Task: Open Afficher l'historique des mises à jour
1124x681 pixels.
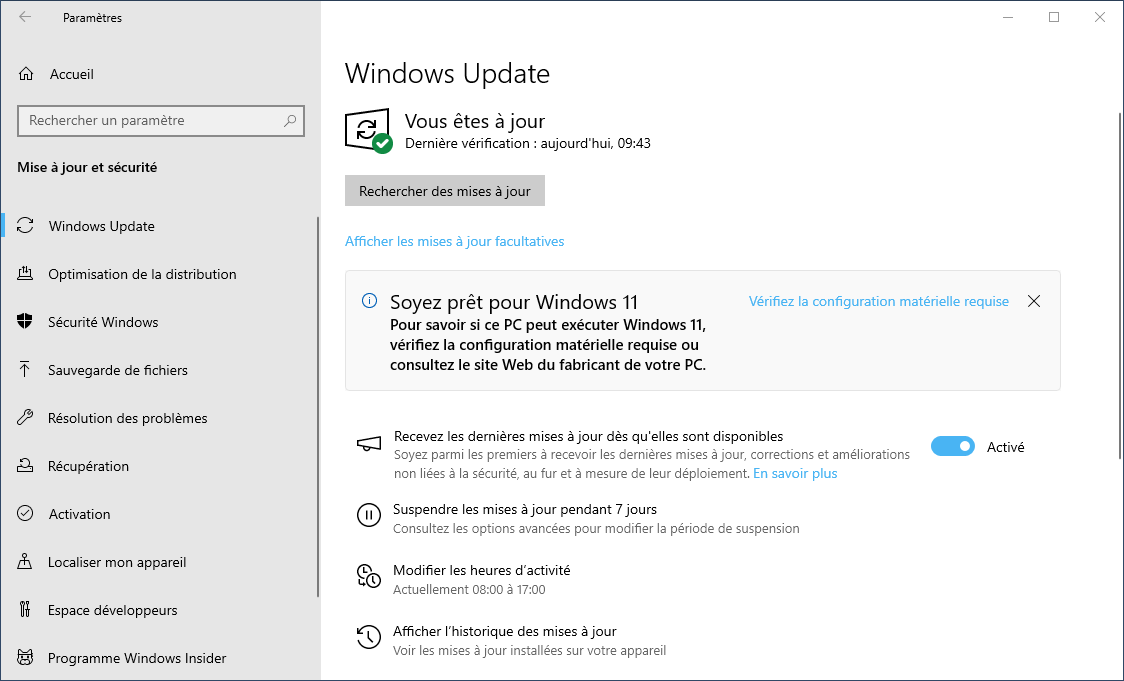Action: click(x=505, y=631)
